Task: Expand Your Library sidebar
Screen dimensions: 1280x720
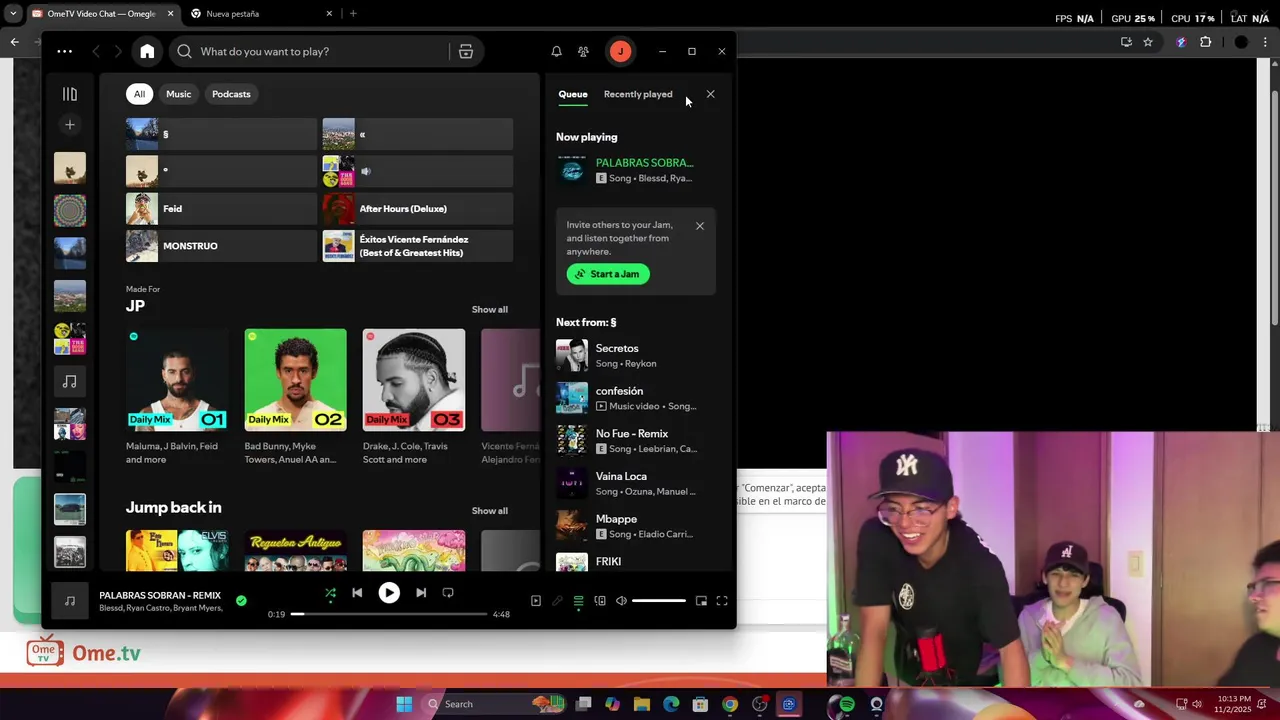Action: 70,94
